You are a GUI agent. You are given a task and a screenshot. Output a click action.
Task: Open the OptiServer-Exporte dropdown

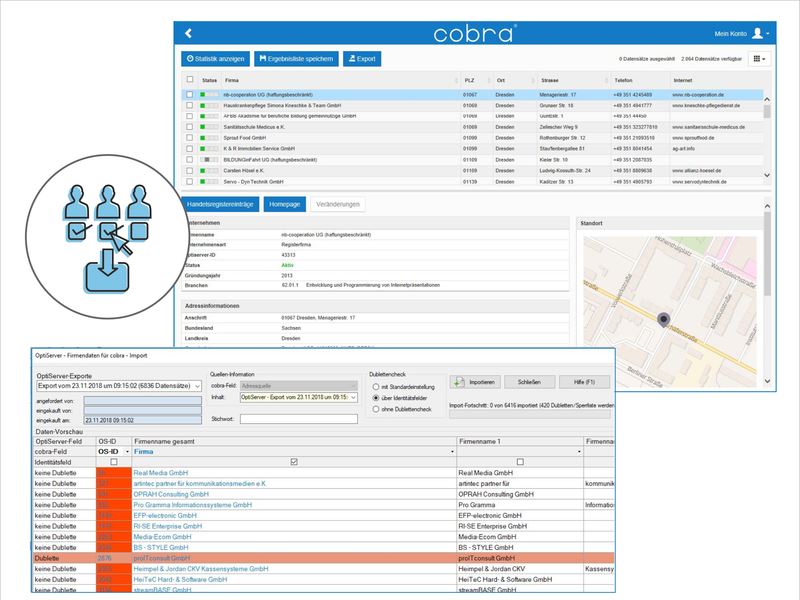tap(197, 388)
